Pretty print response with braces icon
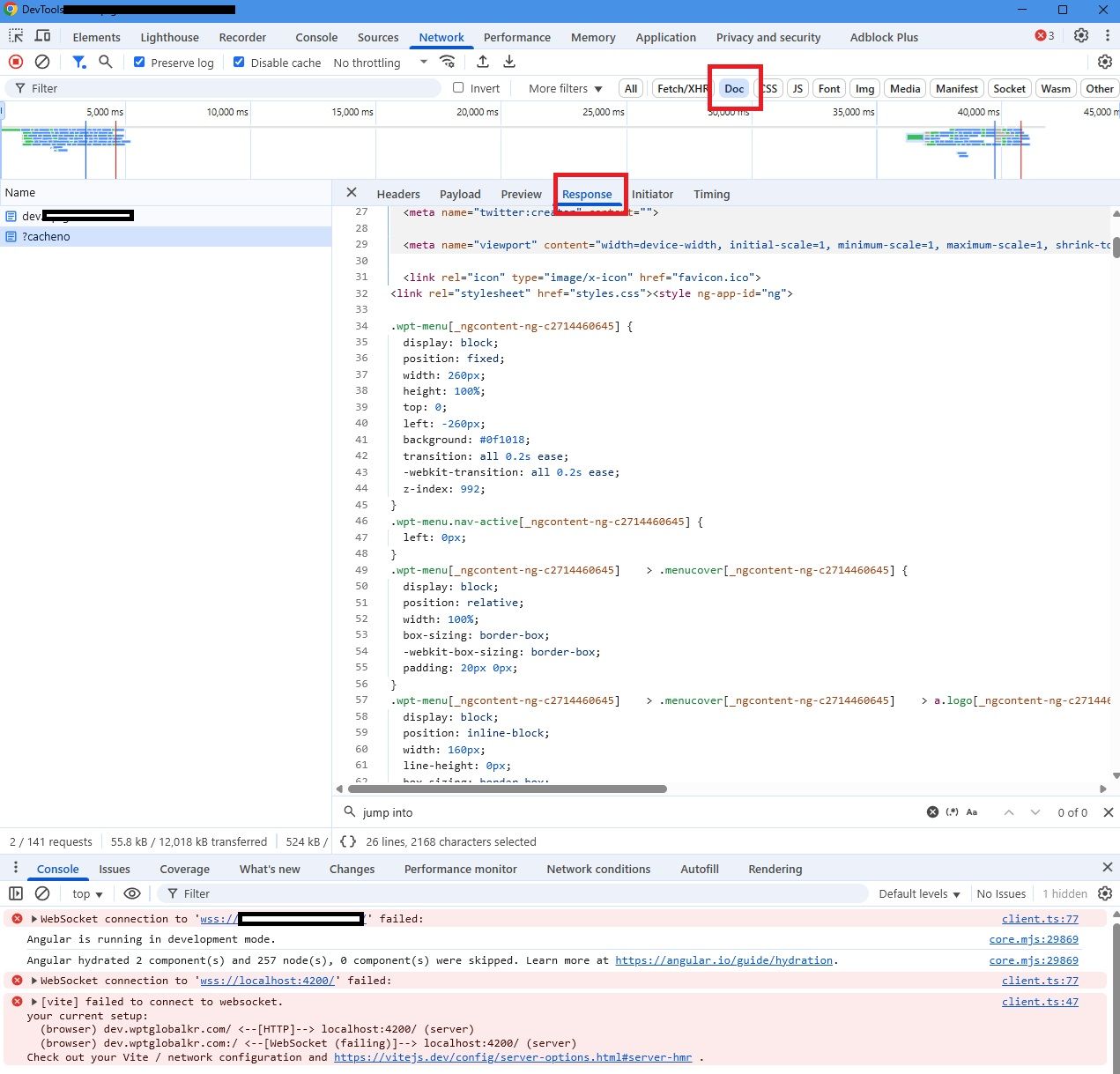The height and width of the screenshot is (1074, 1120). tap(348, 841)
